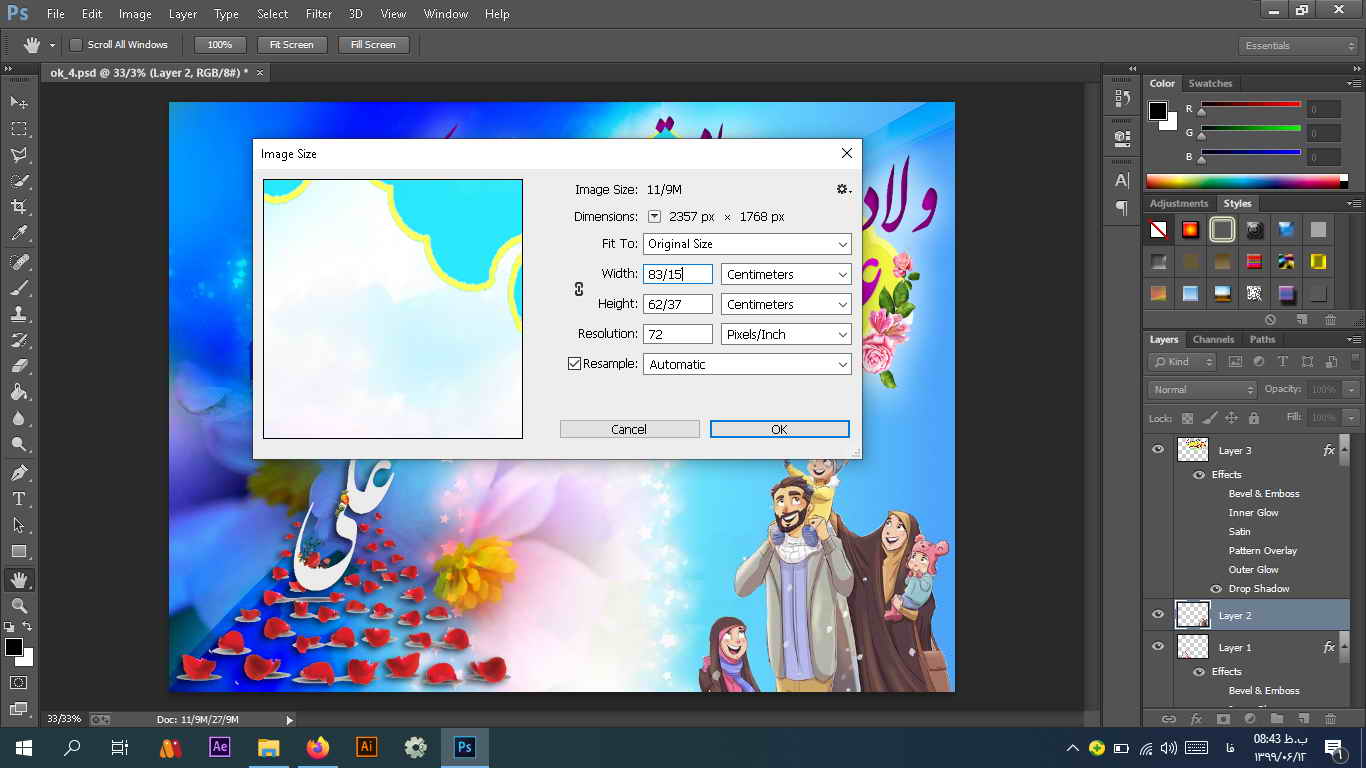1366x768 pixels.
Task: Enable Scroll All Windows checkbox
Action: point(76,45)
